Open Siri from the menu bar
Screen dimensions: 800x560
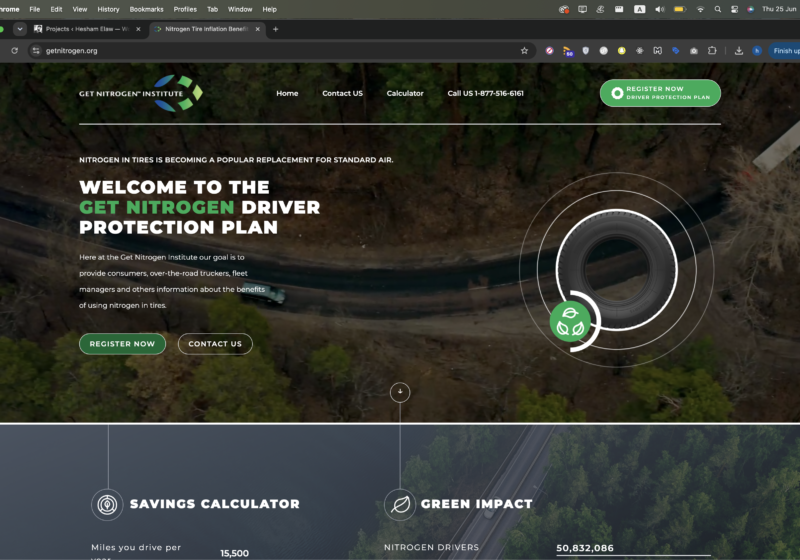[751, 9]
